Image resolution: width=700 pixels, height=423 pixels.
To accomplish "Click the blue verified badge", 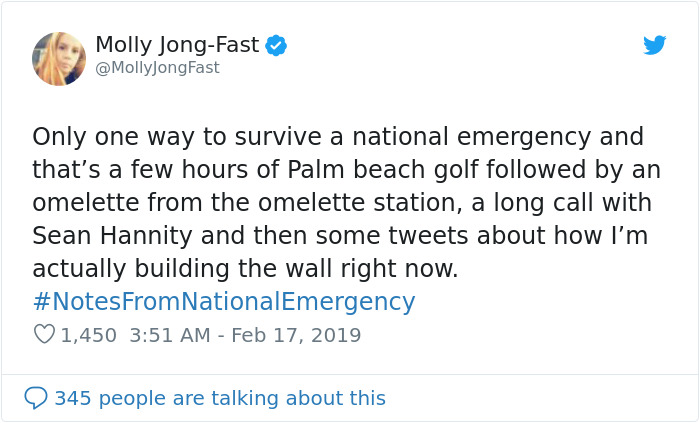I will 276,45.
